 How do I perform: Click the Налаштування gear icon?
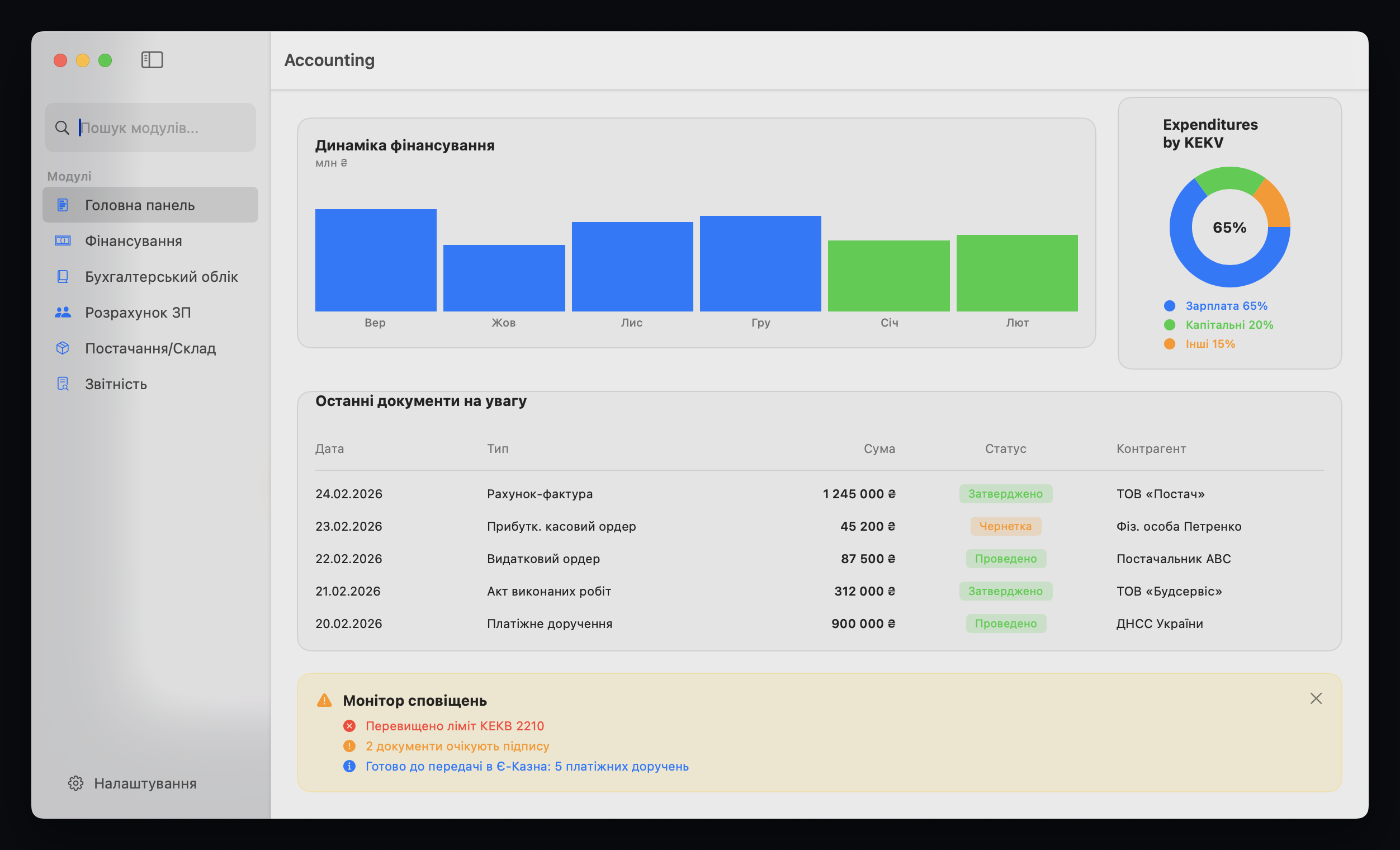pyautogui.click(x=75, y=783)
